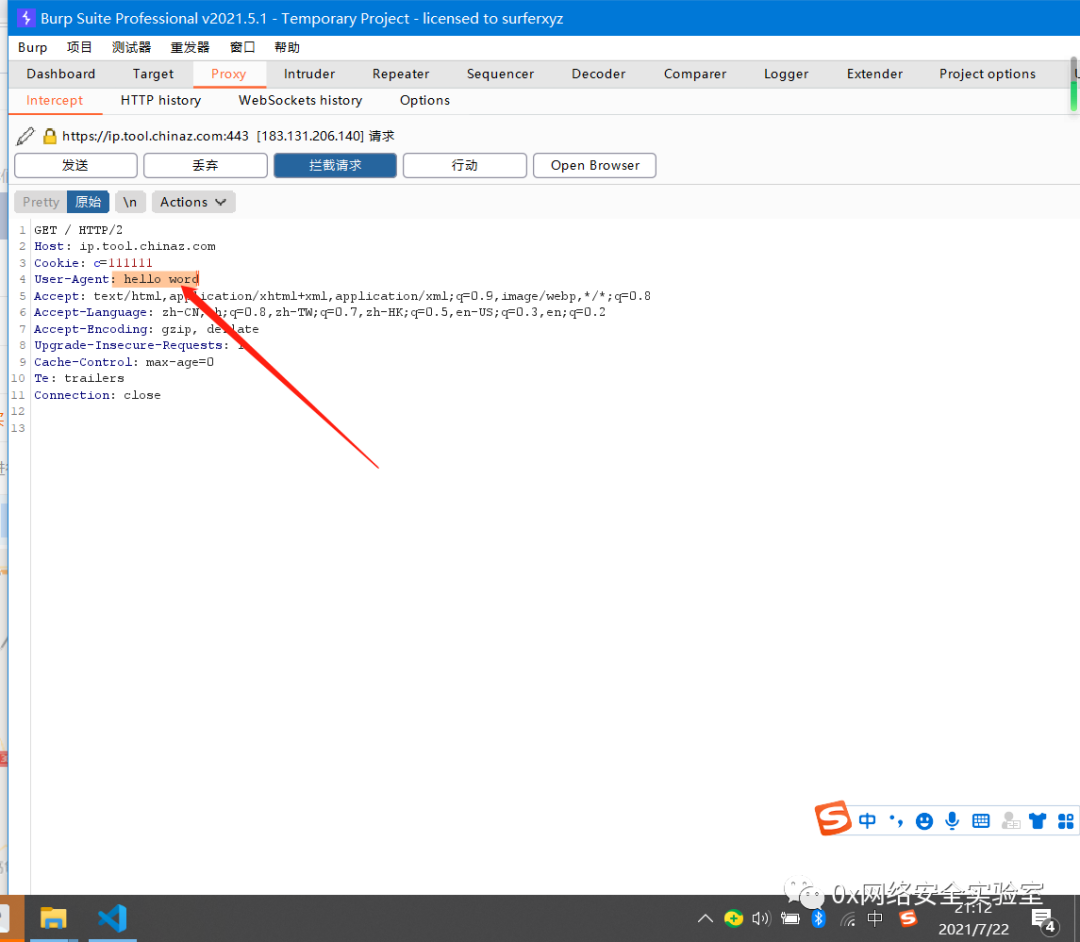
Task: Click the User-Agent value hello word
Action: click(161, 279)
